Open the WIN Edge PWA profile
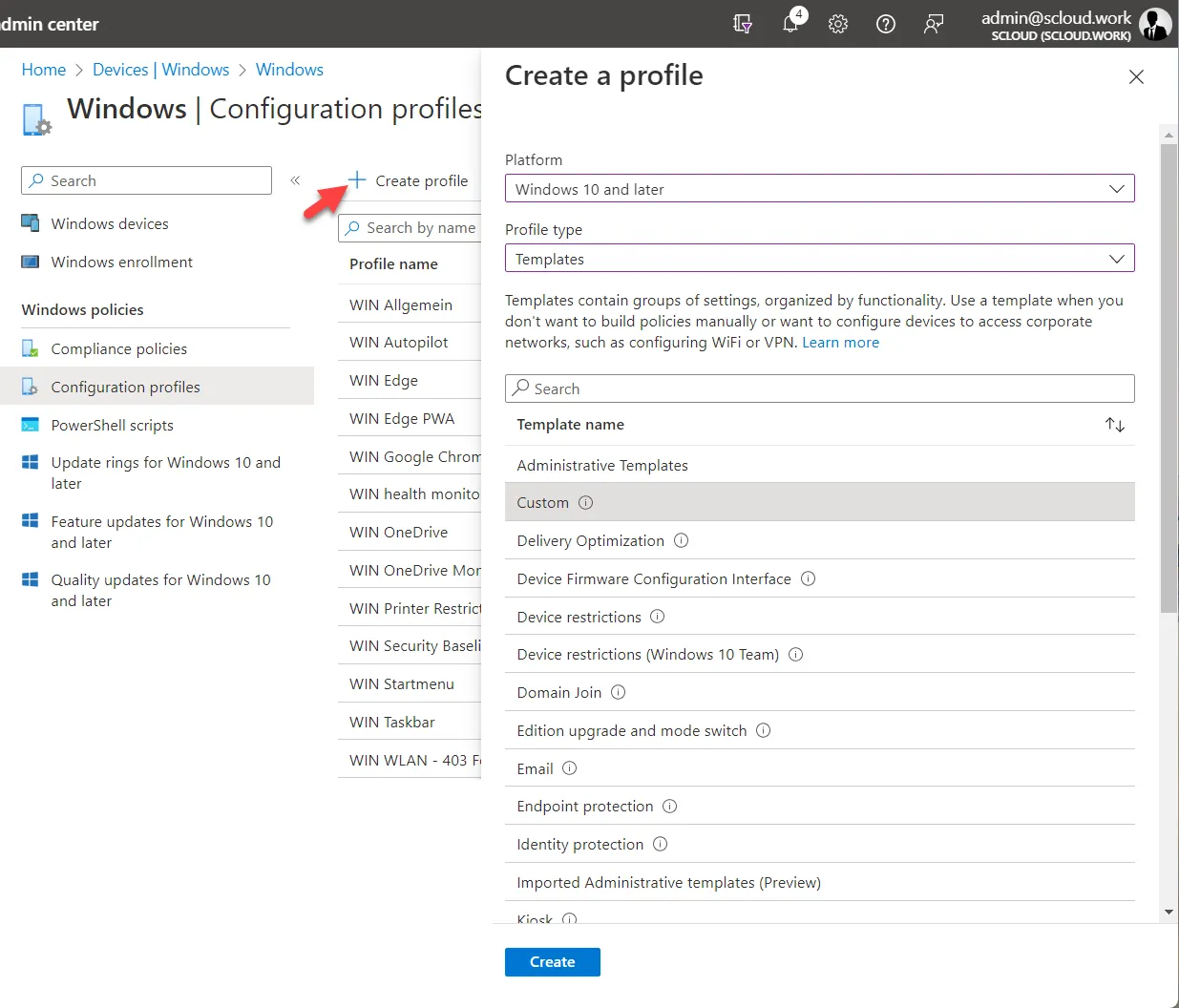The height and width of the screenshot is (1008, 1179). [x=402, y=418]
